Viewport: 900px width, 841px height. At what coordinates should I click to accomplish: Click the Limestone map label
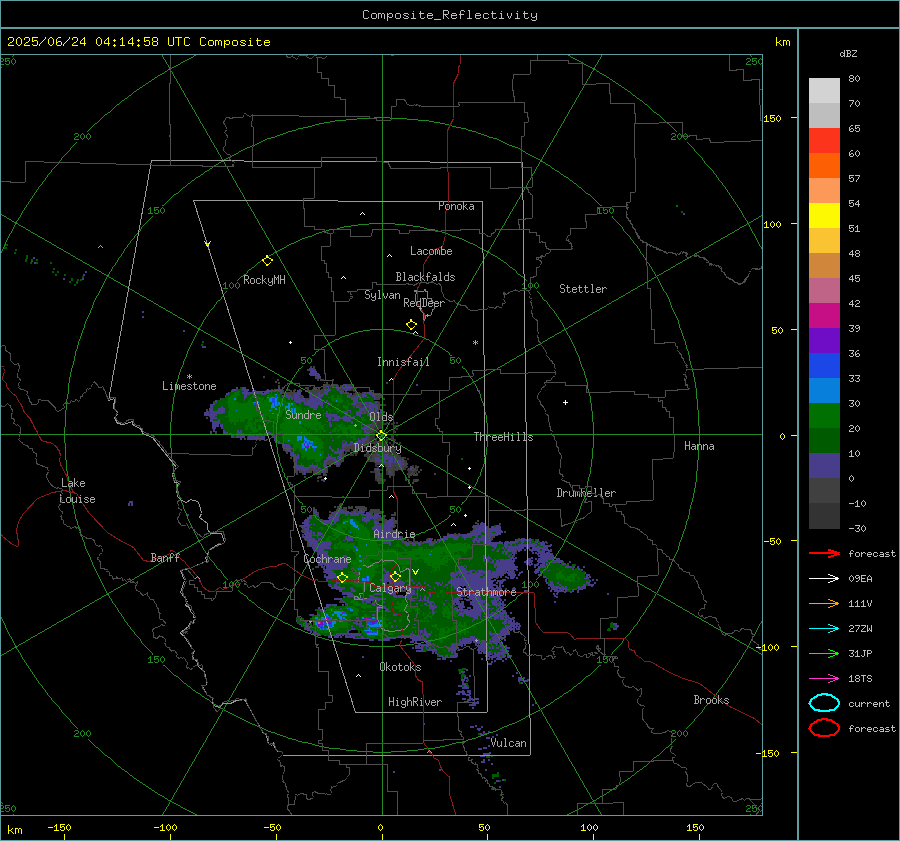[x=189, y=386]
